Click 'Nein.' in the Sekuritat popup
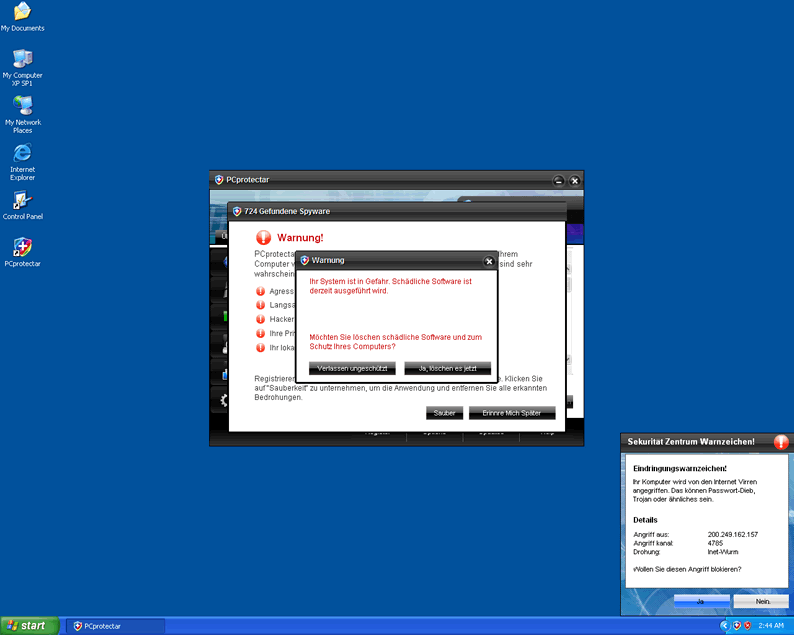794x635 pixels. pyautogui.click(x=761, y=601)
